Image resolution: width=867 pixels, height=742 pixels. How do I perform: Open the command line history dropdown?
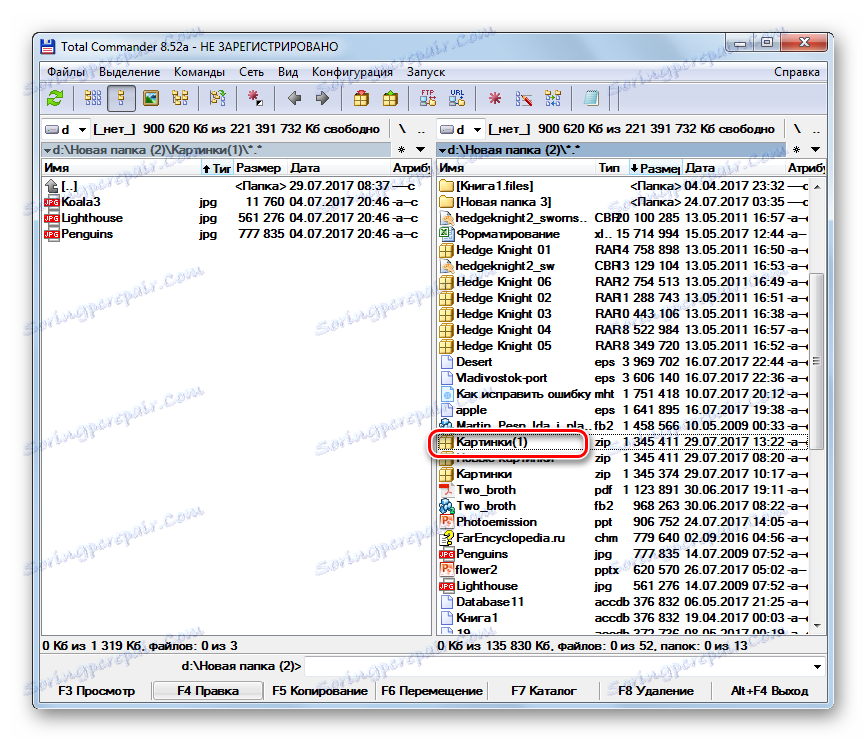(817, 666)
